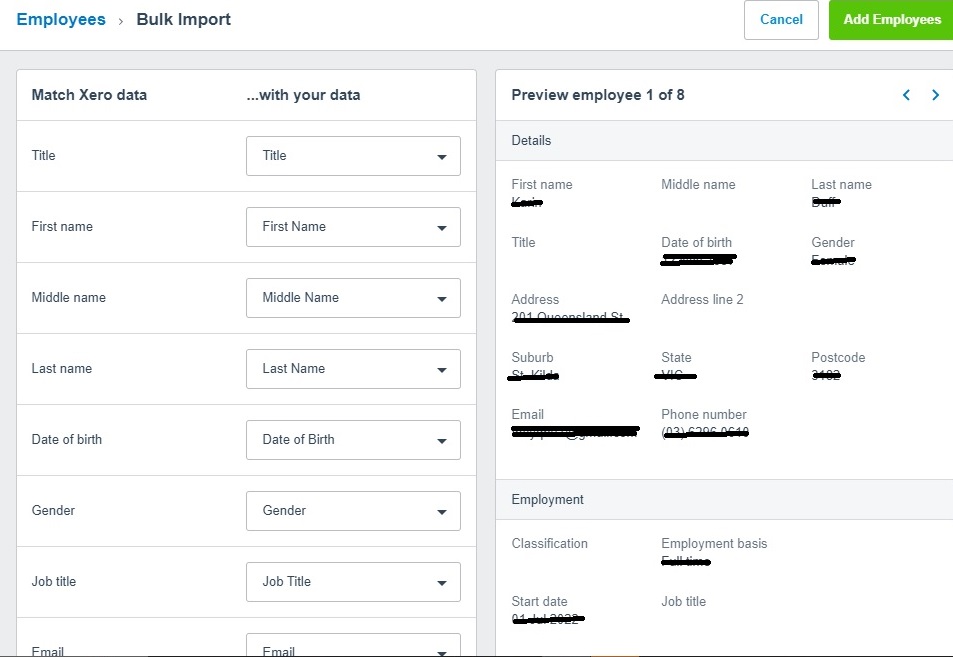The width and height of the screenshot is (953, 657).
Task: Open the Gender mapping dropdown
Action: click(x=353, y=511)
